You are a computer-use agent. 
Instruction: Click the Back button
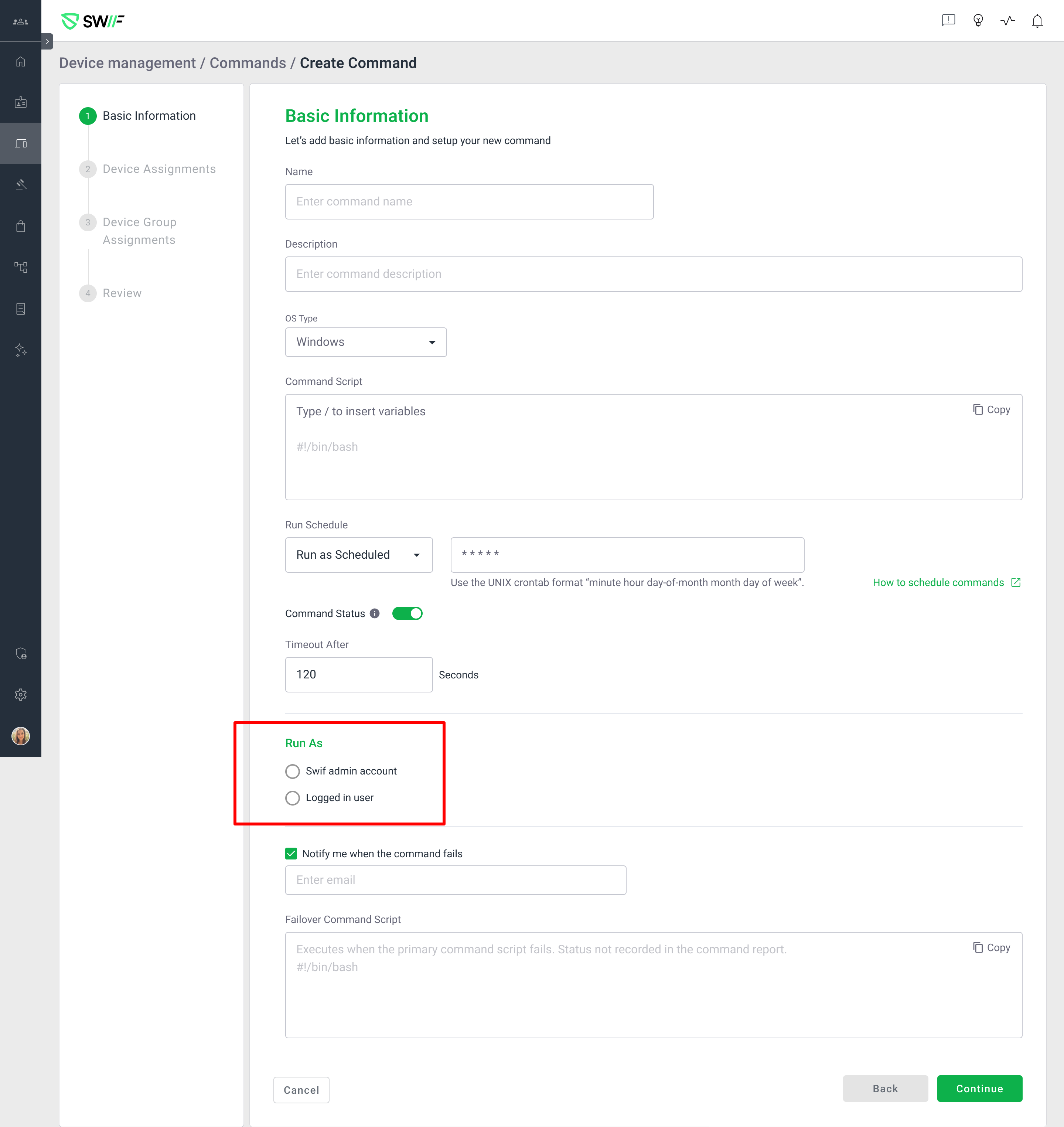tap(885, 1089)
